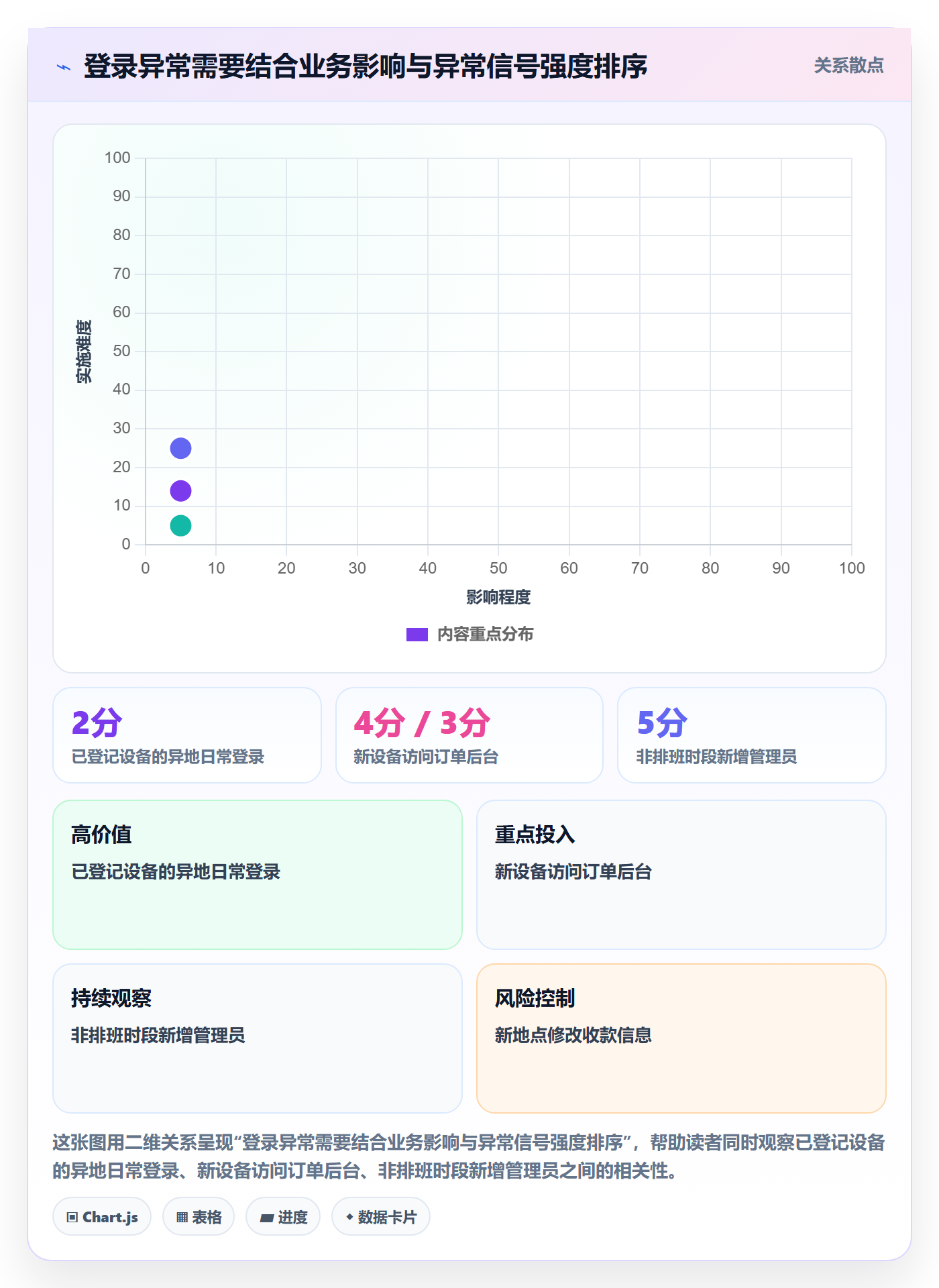This screenshot has height=1288, width=939.
Task: Select the 进度 tag
Action: pyautogui.click(x=283, y=1217)
